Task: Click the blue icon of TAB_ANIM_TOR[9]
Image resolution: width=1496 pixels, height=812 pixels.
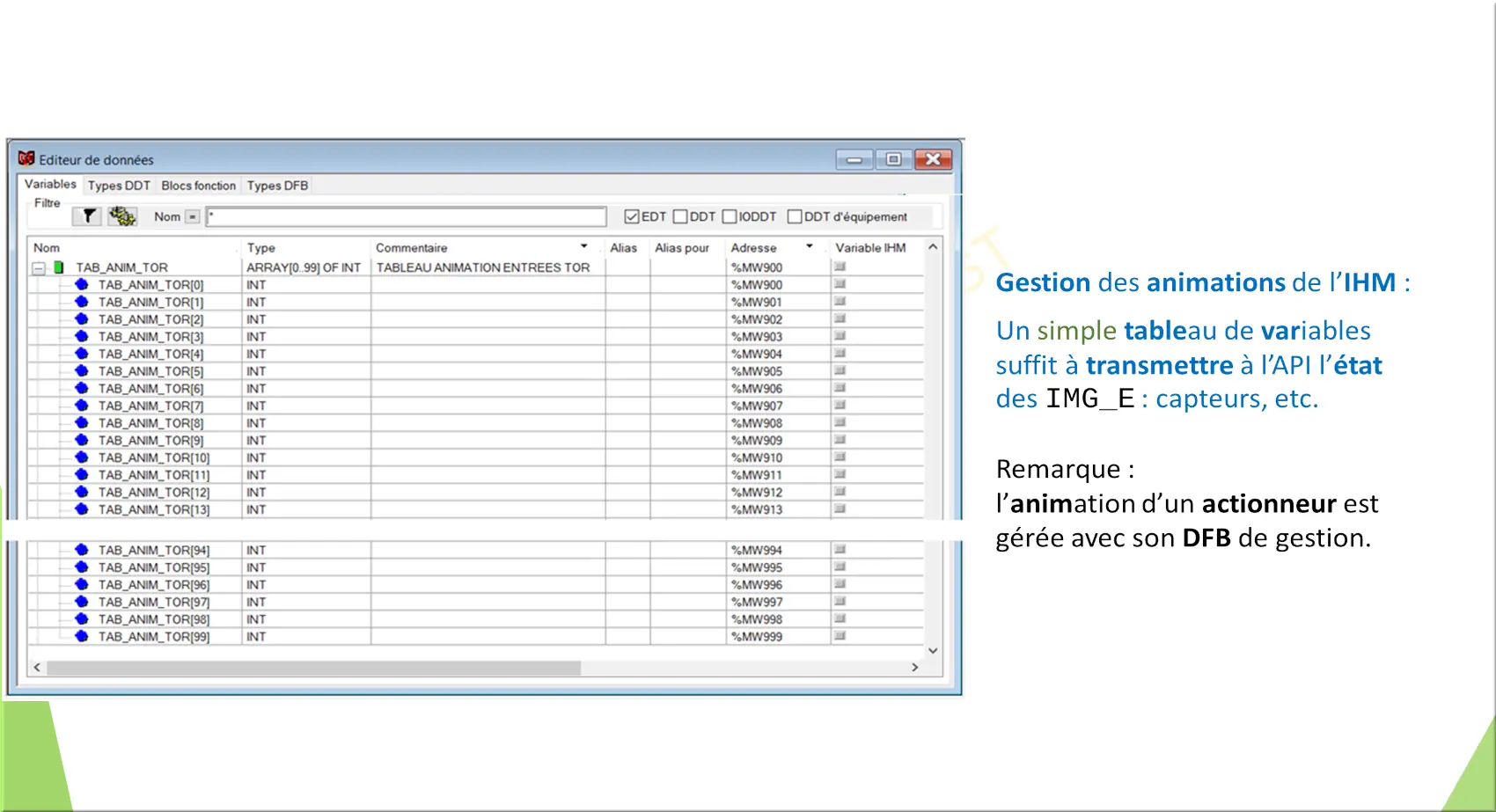Action: 82,440
